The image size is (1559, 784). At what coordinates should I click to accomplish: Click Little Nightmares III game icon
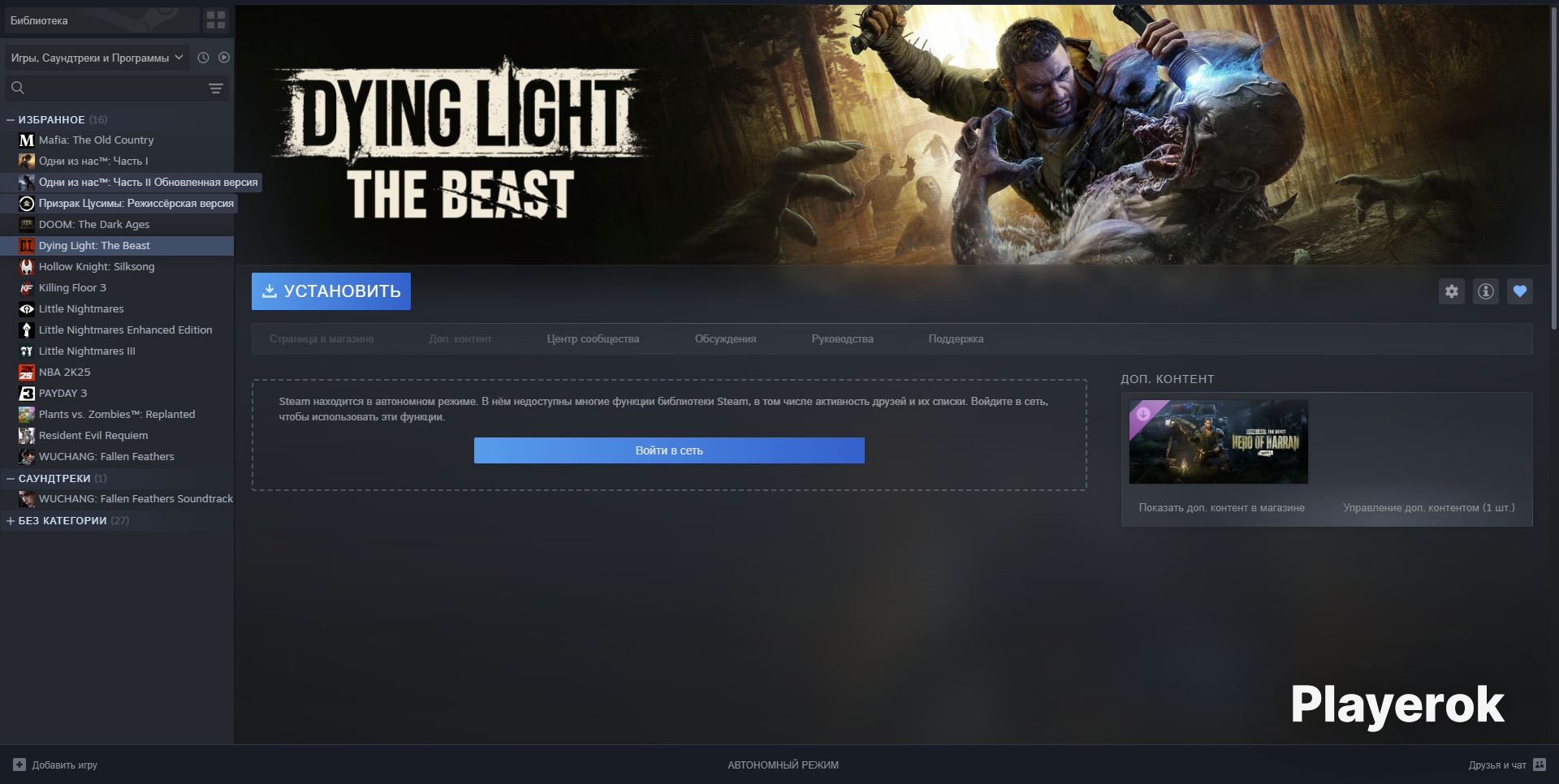27,351
